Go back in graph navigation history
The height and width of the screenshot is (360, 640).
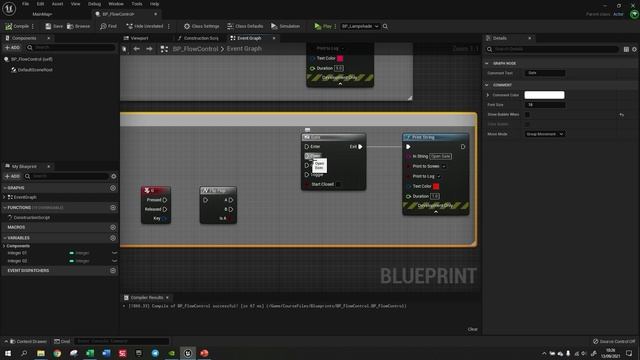click(136, 49)
